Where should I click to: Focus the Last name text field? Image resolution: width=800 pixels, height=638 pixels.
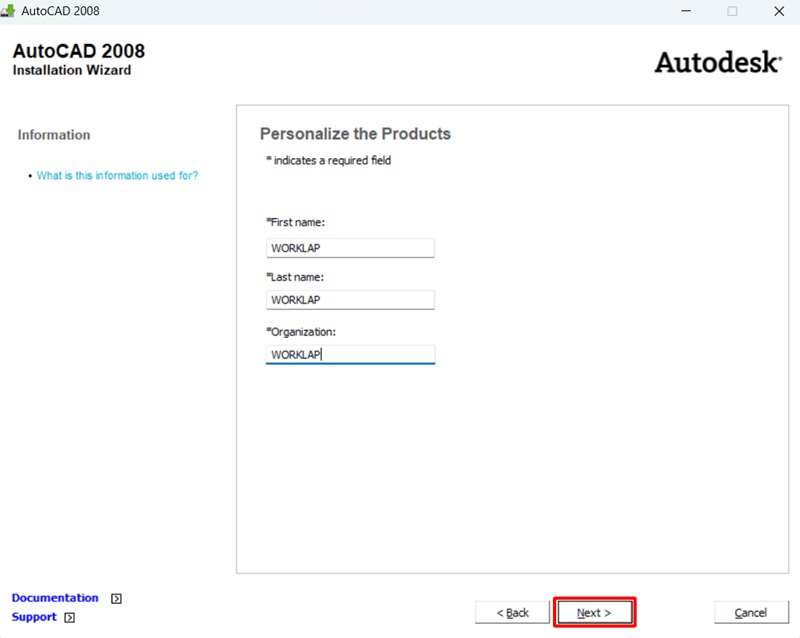pos(350,300)
